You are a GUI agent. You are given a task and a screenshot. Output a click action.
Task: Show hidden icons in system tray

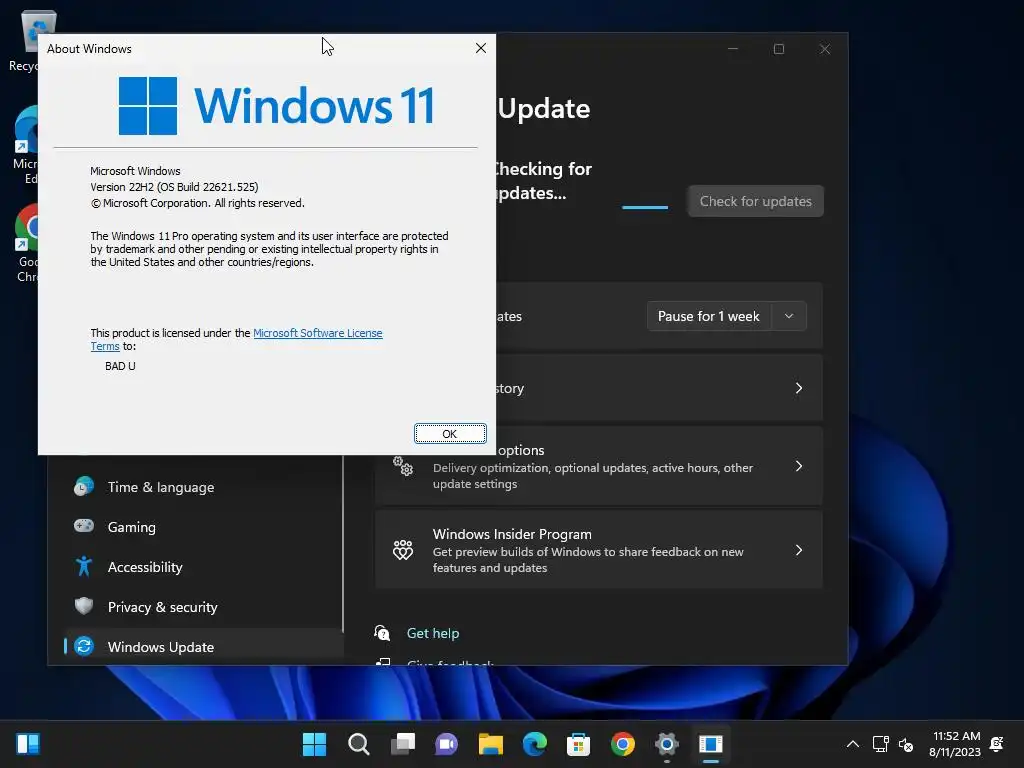pos(853,744)
